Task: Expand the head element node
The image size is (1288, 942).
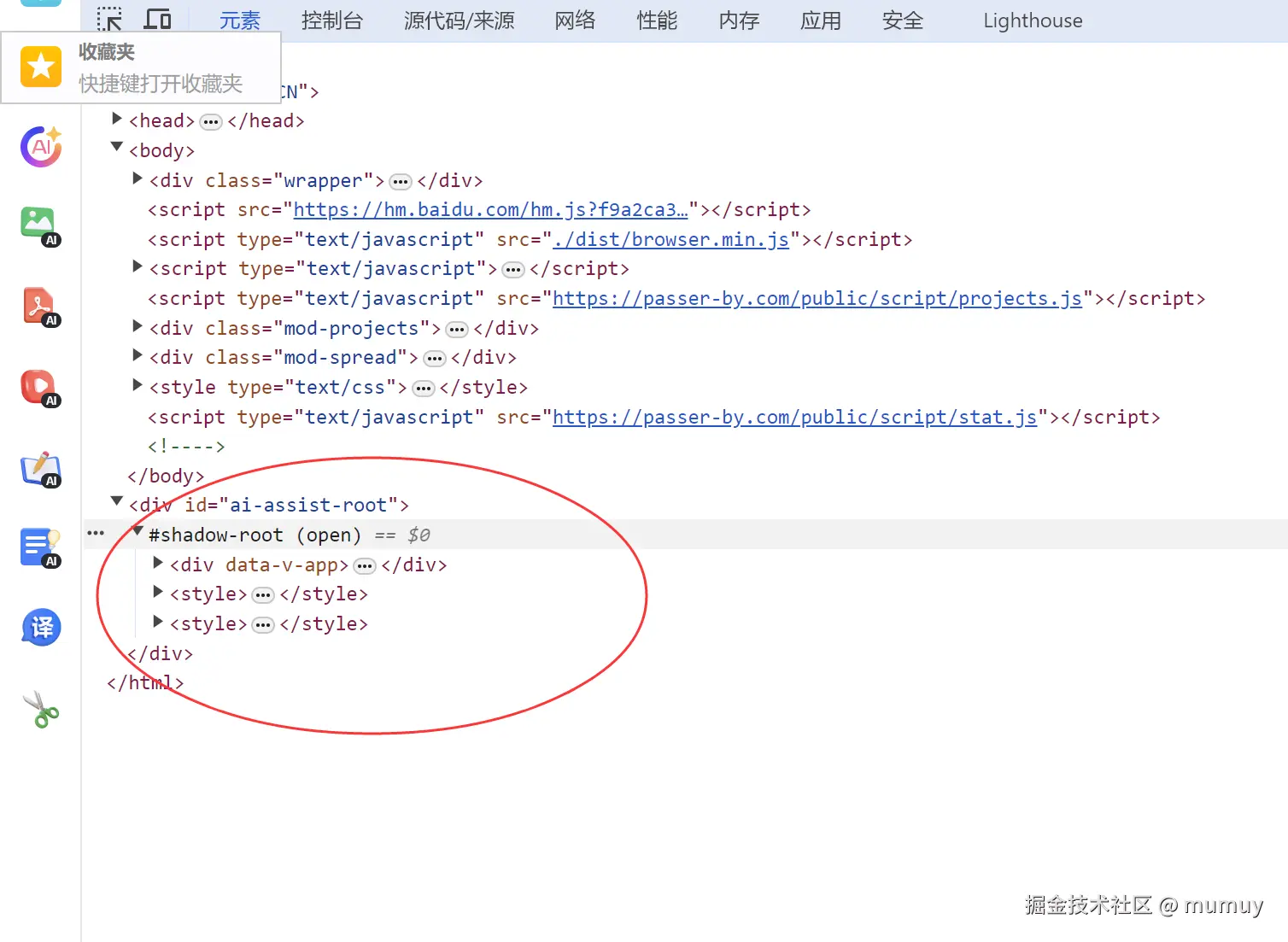Action: tap(116, 119)
